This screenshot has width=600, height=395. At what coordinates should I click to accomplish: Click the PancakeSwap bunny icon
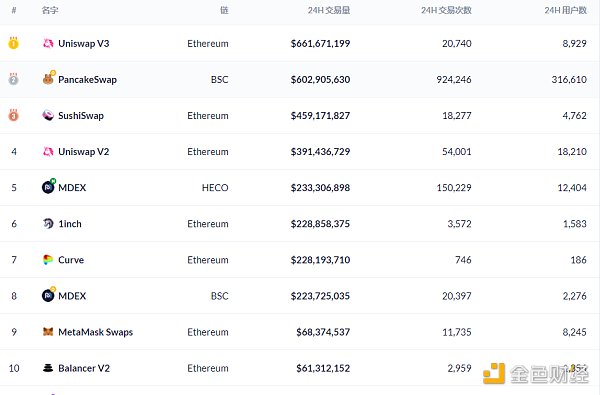pyautogui.click(x=49, y=78)
